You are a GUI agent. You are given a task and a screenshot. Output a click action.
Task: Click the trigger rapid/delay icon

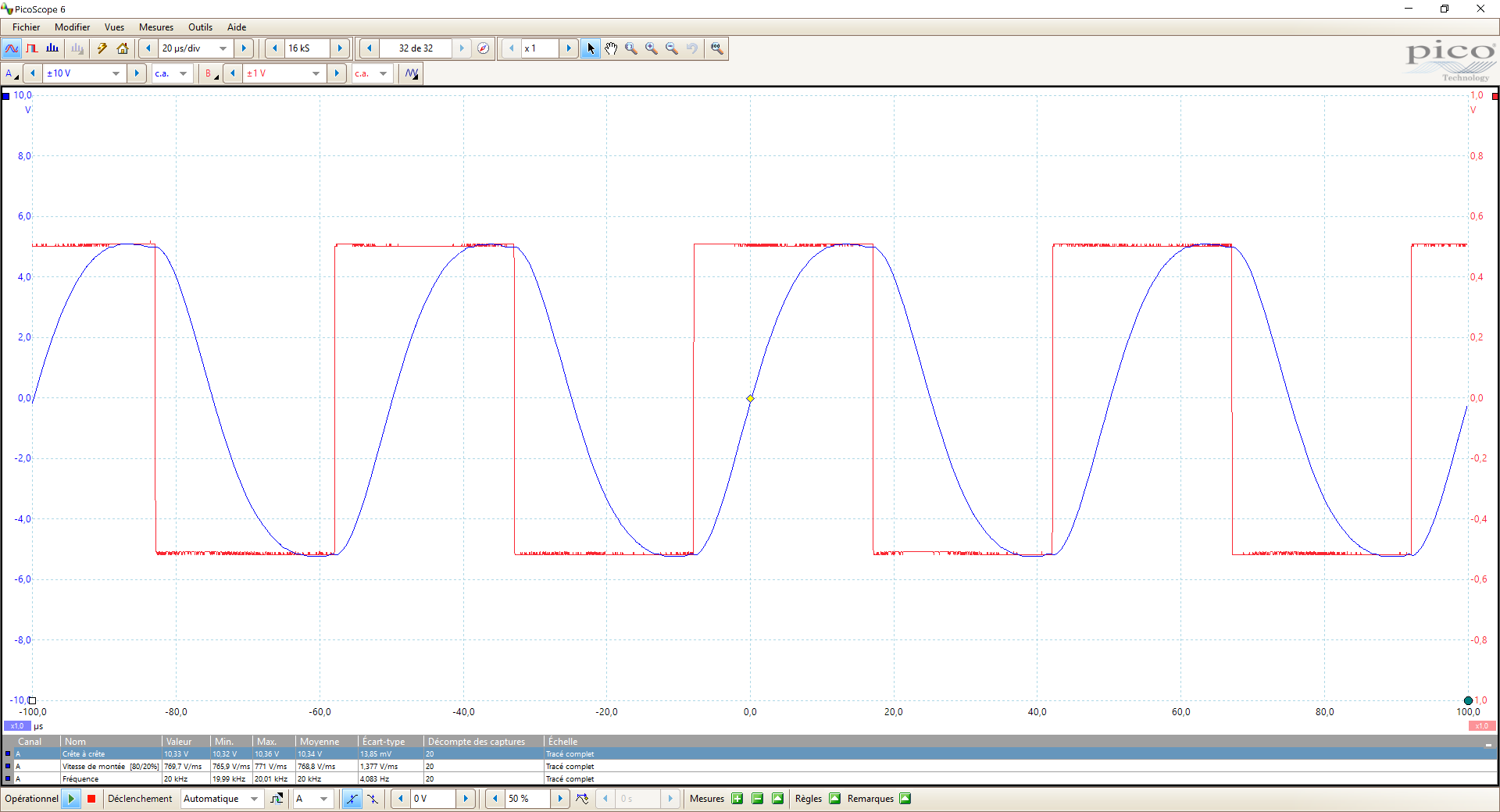coord(582,799)
